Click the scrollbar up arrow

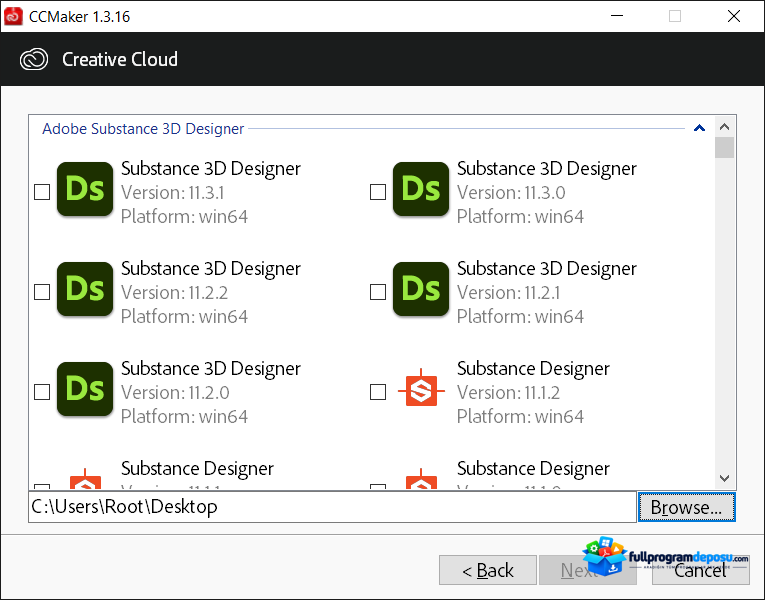[725, 127]
